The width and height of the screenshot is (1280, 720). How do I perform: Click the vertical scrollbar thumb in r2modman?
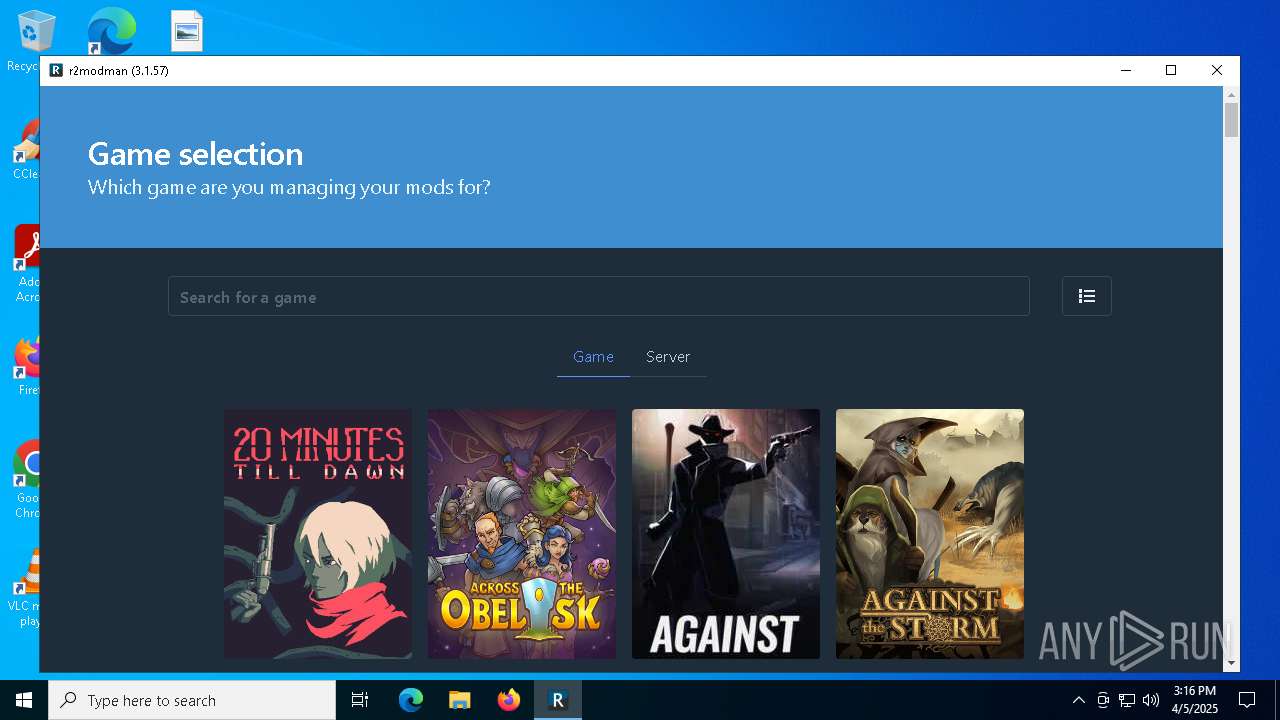pos(1231,120)
